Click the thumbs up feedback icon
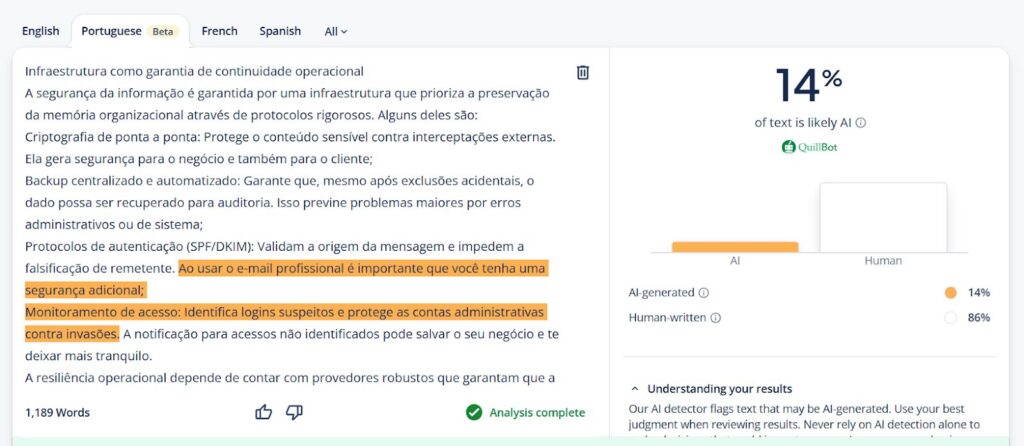 tap(264, 412)
